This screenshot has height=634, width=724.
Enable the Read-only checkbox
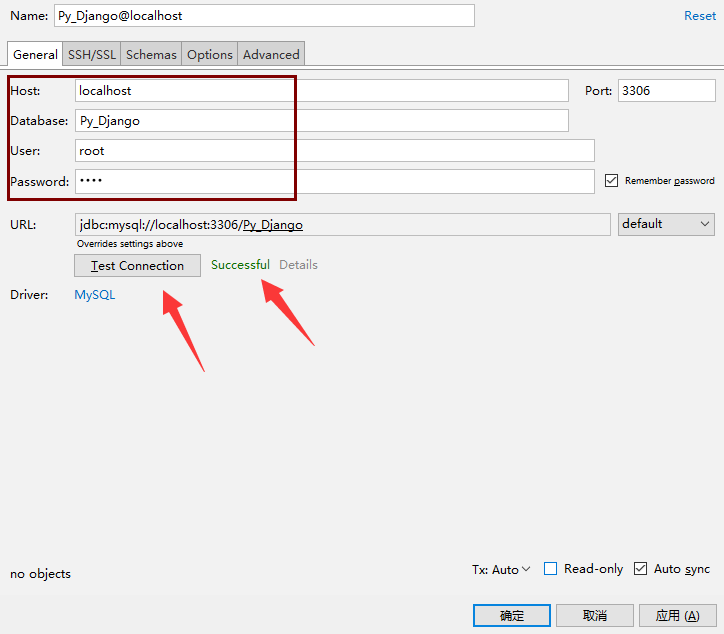click(550, 568)
